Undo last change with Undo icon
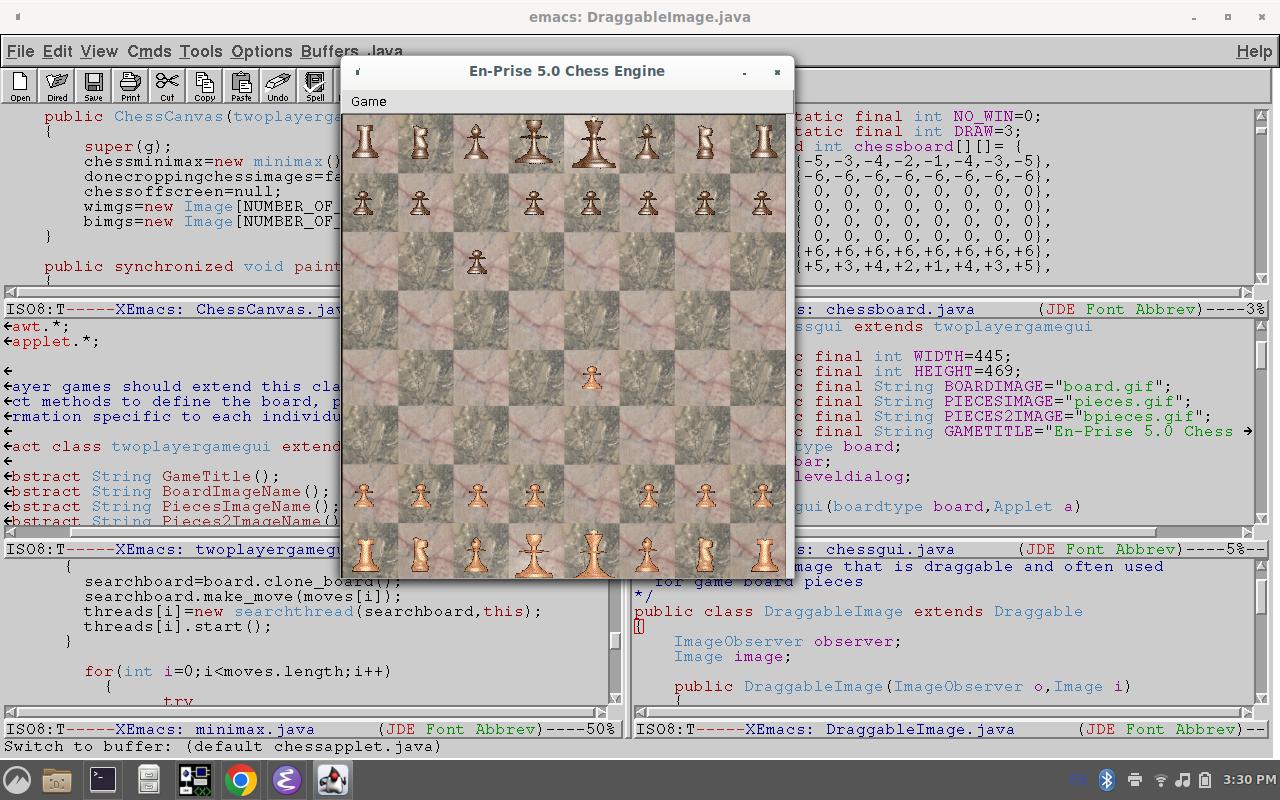The image size is (1280, 800). (x=278, y=86)
